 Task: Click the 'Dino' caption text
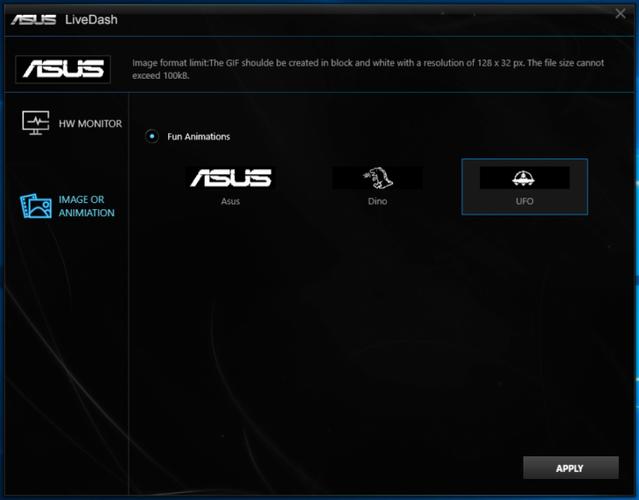tap(377, 201)
